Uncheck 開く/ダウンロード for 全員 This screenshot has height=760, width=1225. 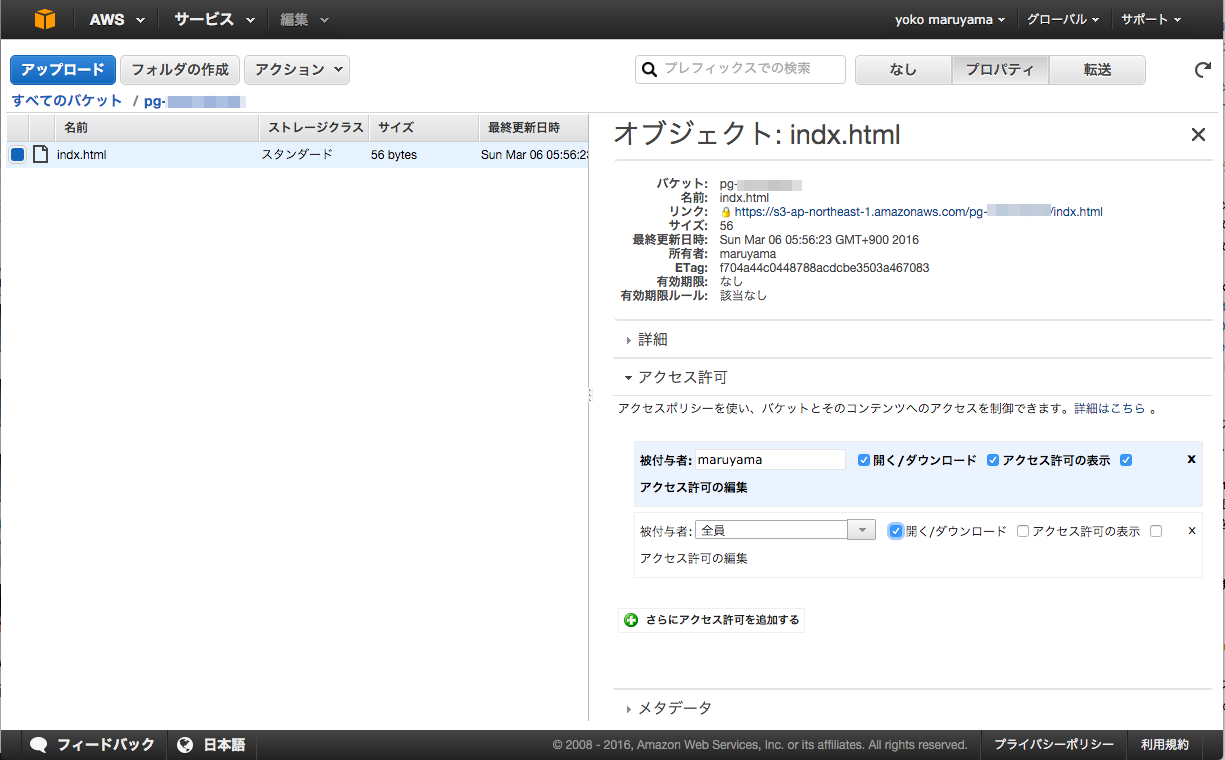(896, 531)
